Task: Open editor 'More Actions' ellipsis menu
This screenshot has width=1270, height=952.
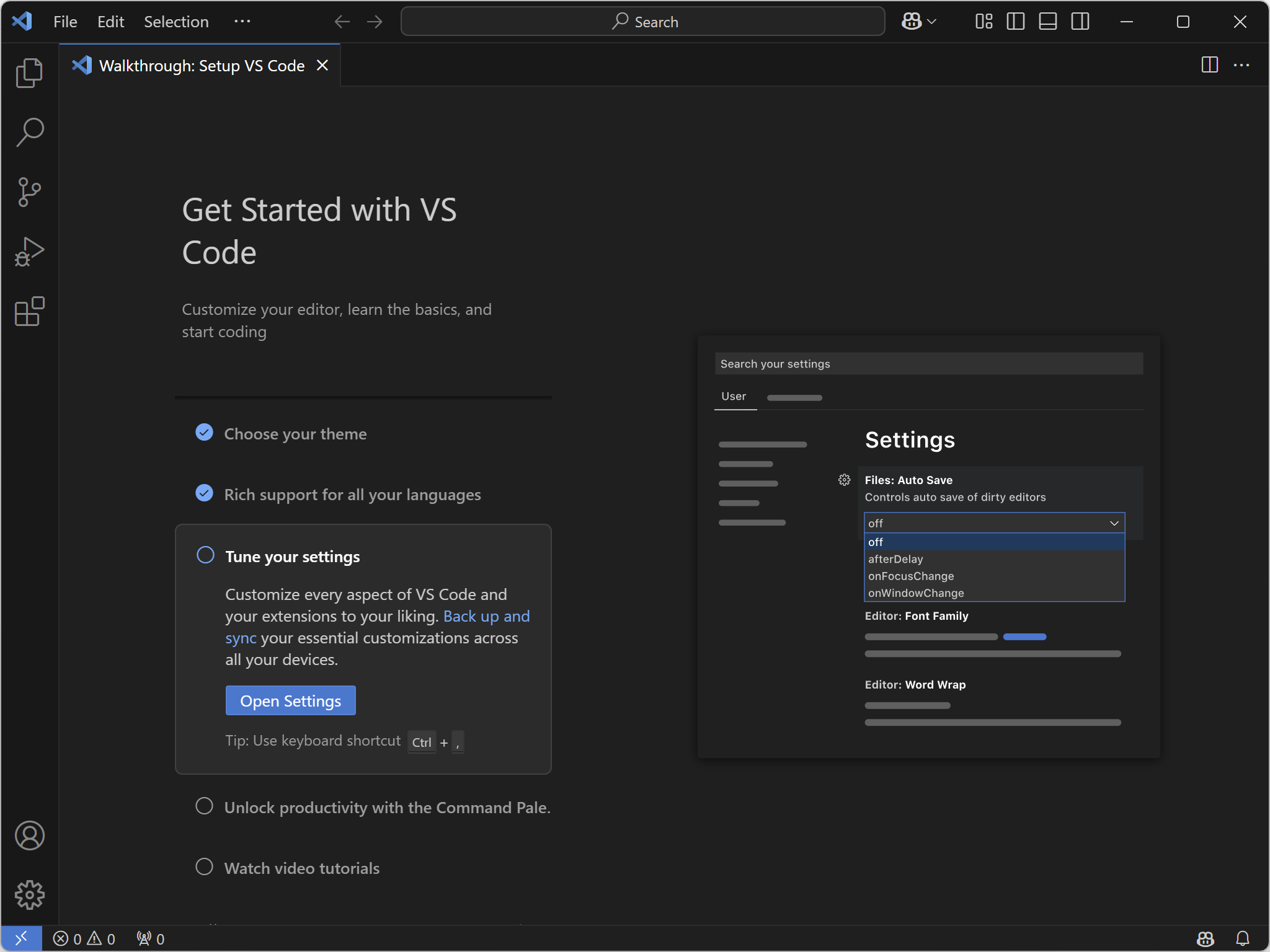Action: [x=1241, y=65]
